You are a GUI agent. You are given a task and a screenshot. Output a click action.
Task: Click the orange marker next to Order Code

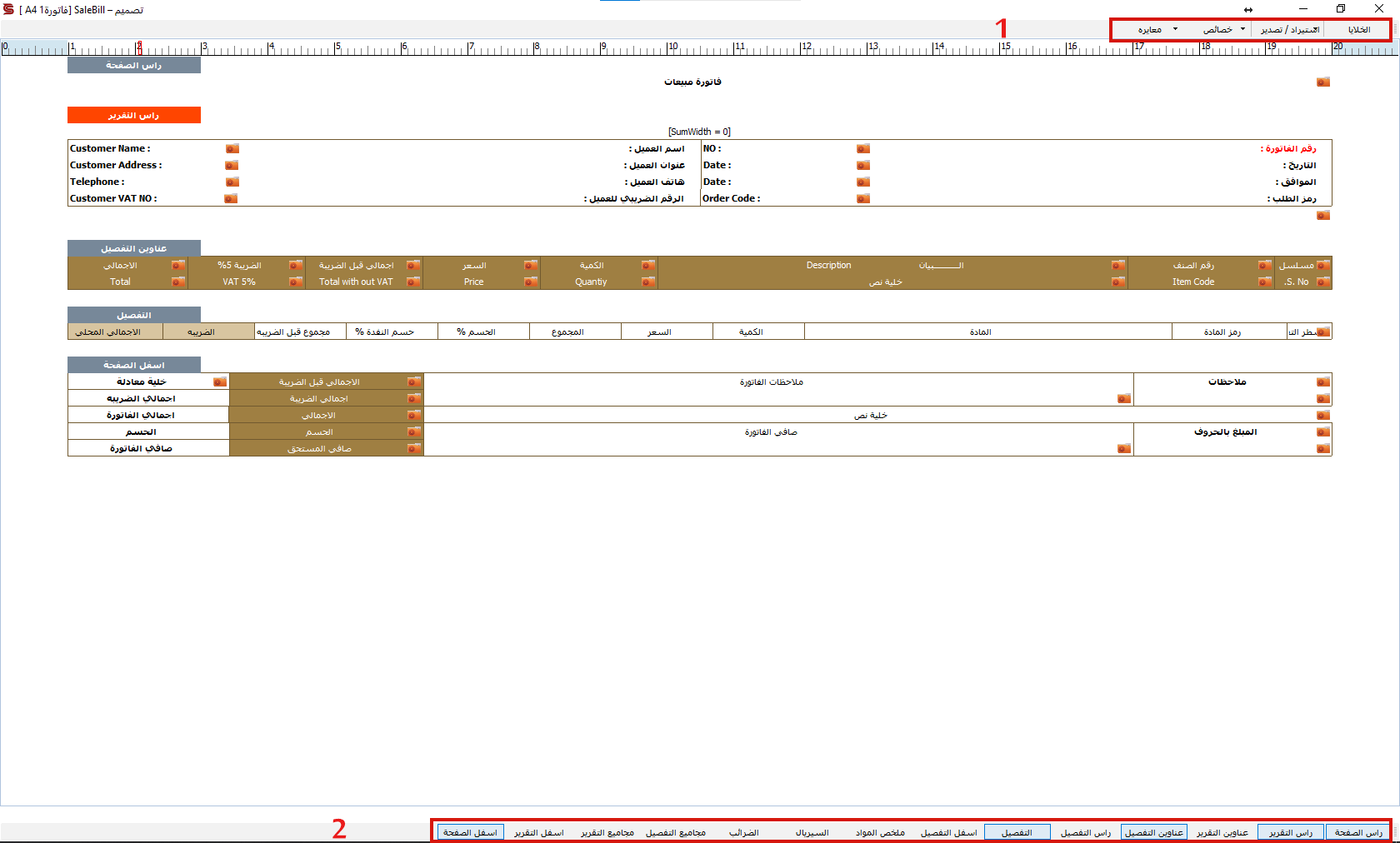(863, 199)
